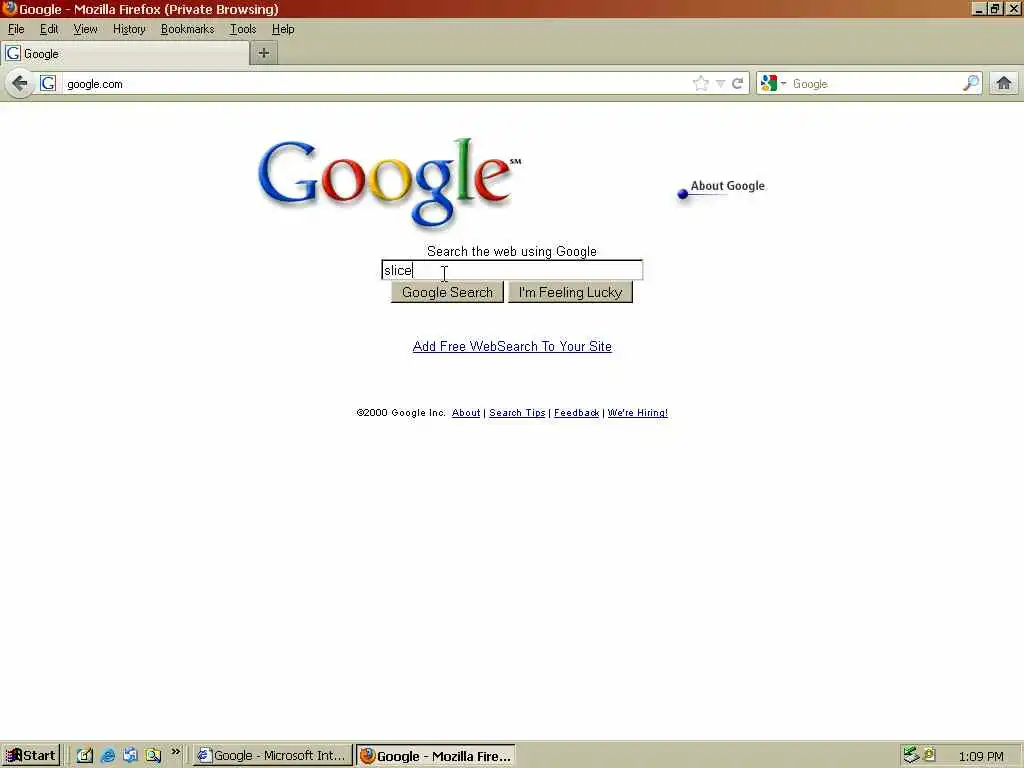Image resolution: width=1024 pixels, height=768 pixels.
Task: Bookmark this page with the star icon
Action: [x=701, y=84]
